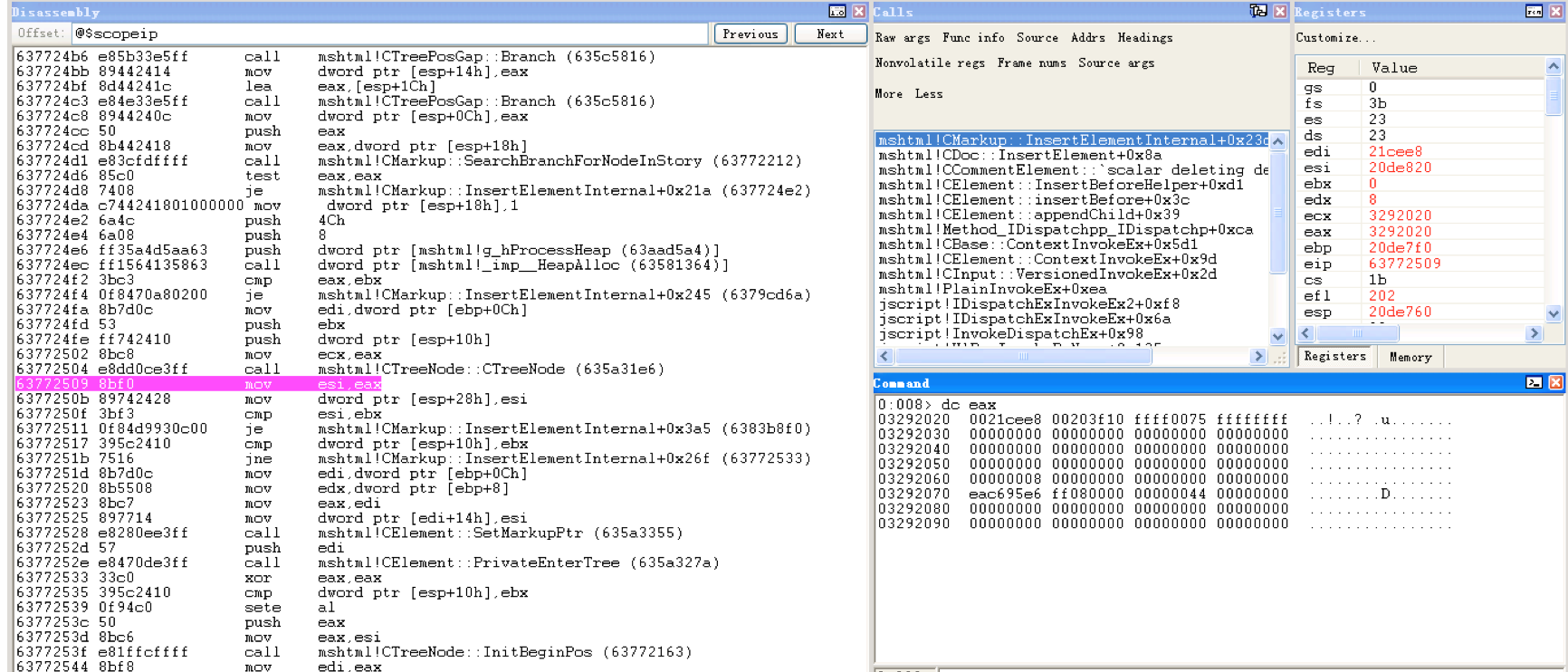This screenshot has width=1568, height=672.
Task: Toggle Nonvolatile regs in Calls panel
Action: (930, 63)
